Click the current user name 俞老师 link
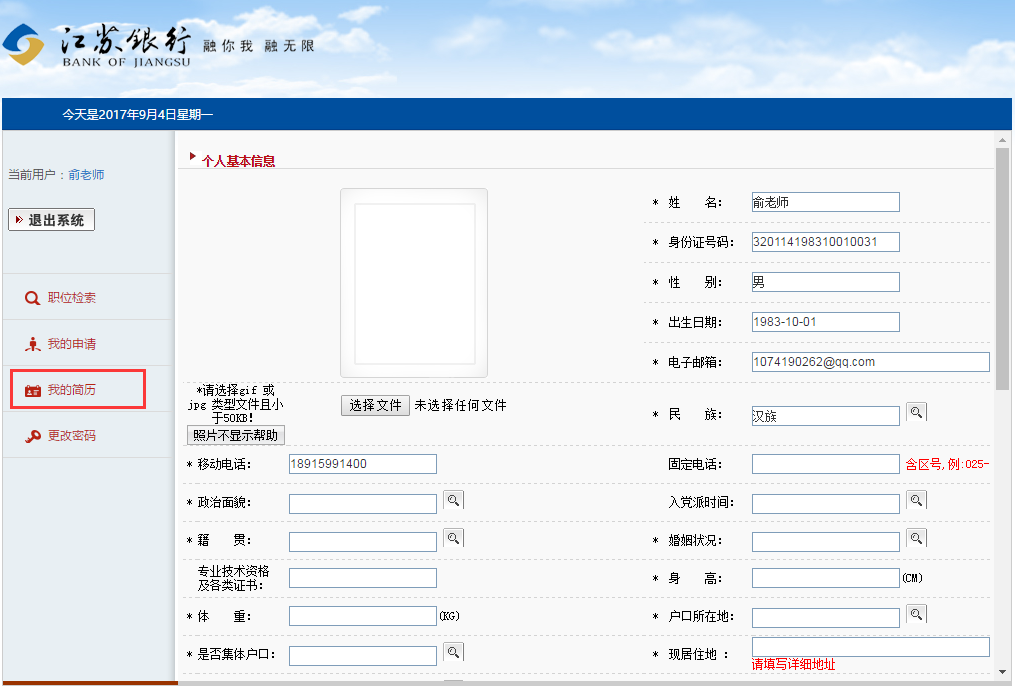Viewport: 1015px width, 689px height. [86, 175]
